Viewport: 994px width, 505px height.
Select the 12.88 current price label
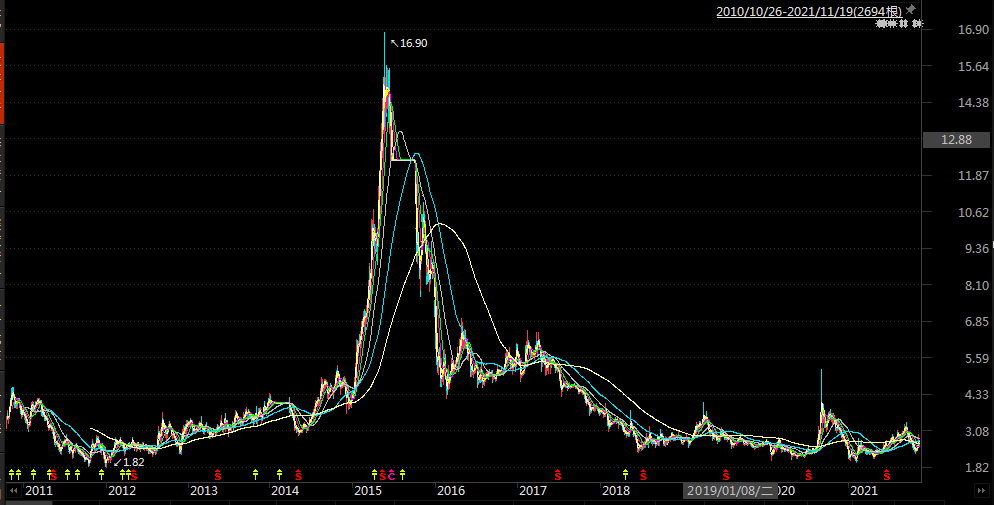(957, 140)
